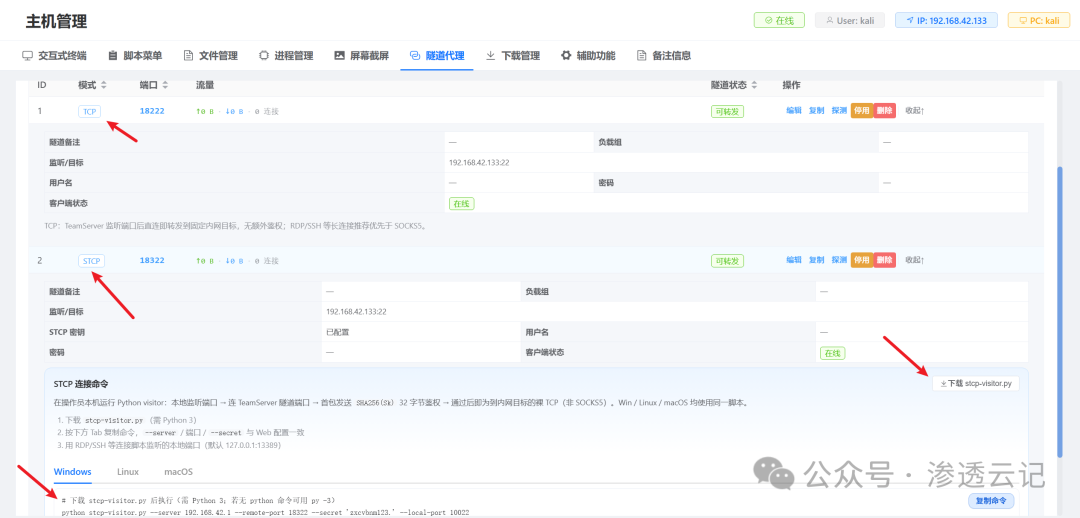Click the 已配置 STCP key value

tap(338, 332)
